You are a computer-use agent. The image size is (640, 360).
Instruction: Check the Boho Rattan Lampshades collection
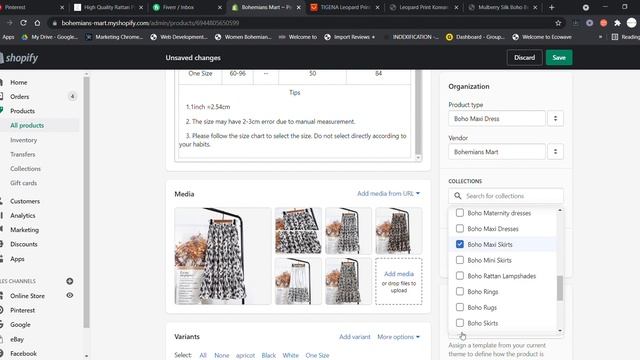460,276
